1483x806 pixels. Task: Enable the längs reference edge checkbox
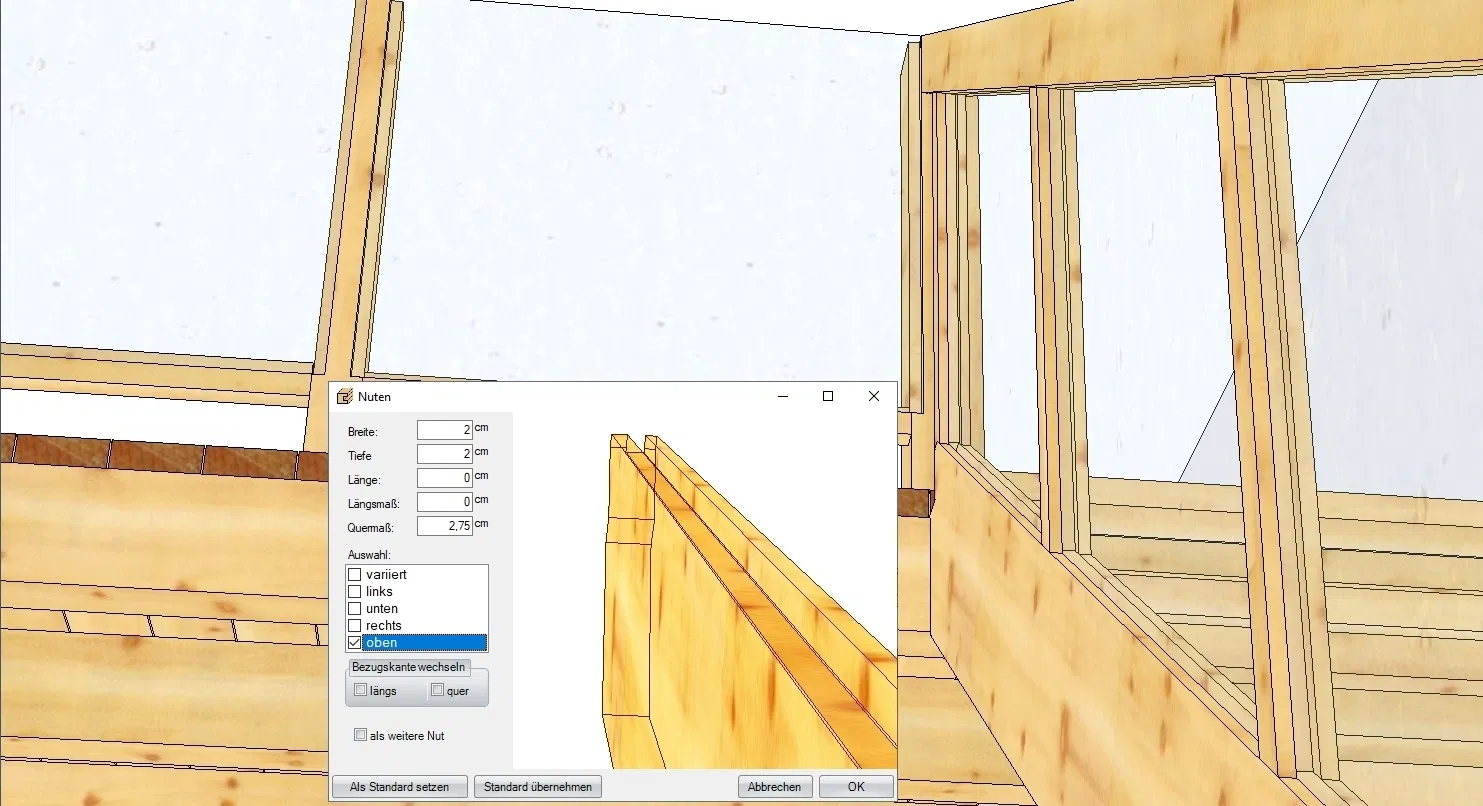[x=361, y=690]
